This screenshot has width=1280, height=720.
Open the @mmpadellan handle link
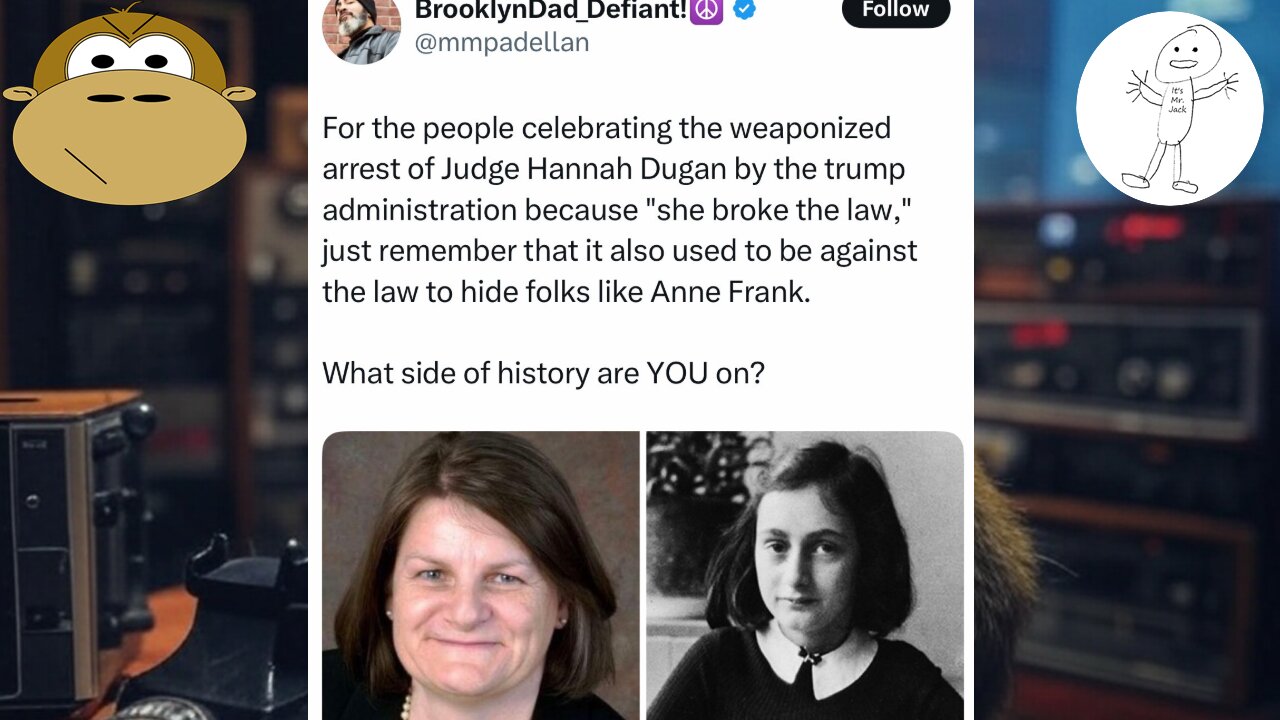pyautogui.click(x=502, y=42)
